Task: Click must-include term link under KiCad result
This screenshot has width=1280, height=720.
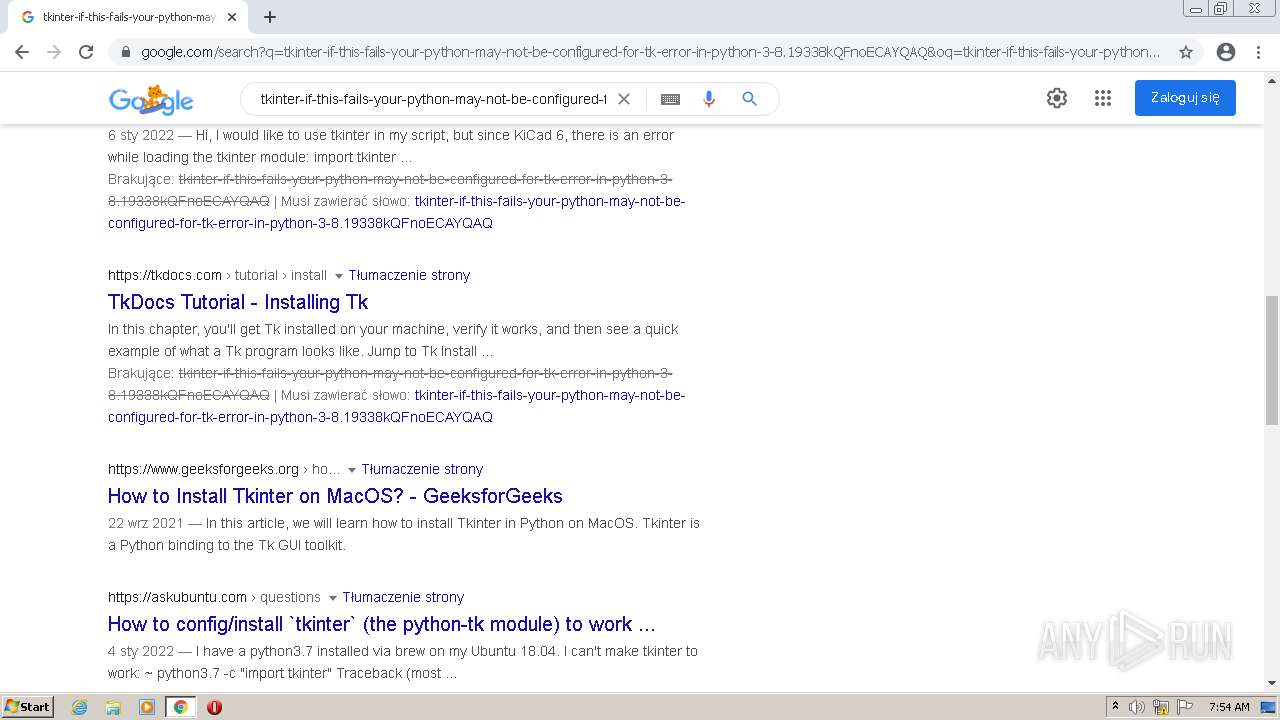Action: point(396,212)
